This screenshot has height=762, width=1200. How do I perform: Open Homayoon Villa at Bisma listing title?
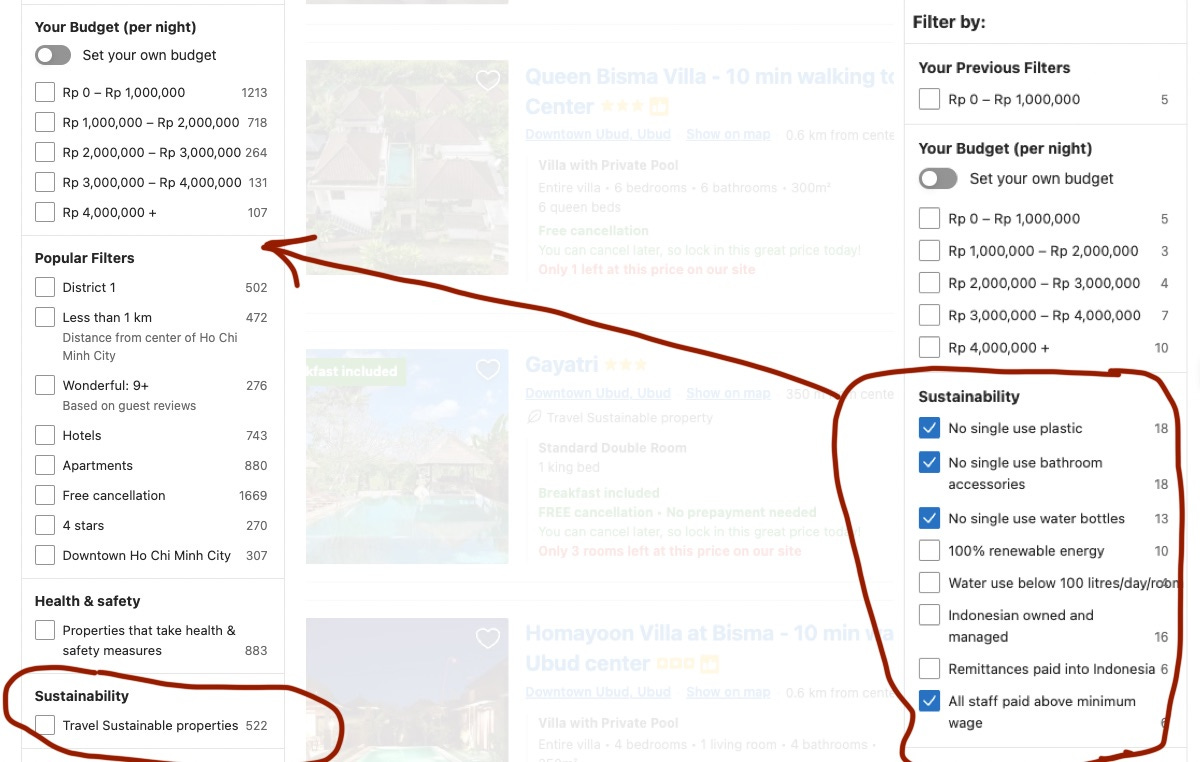click(709, 647)
